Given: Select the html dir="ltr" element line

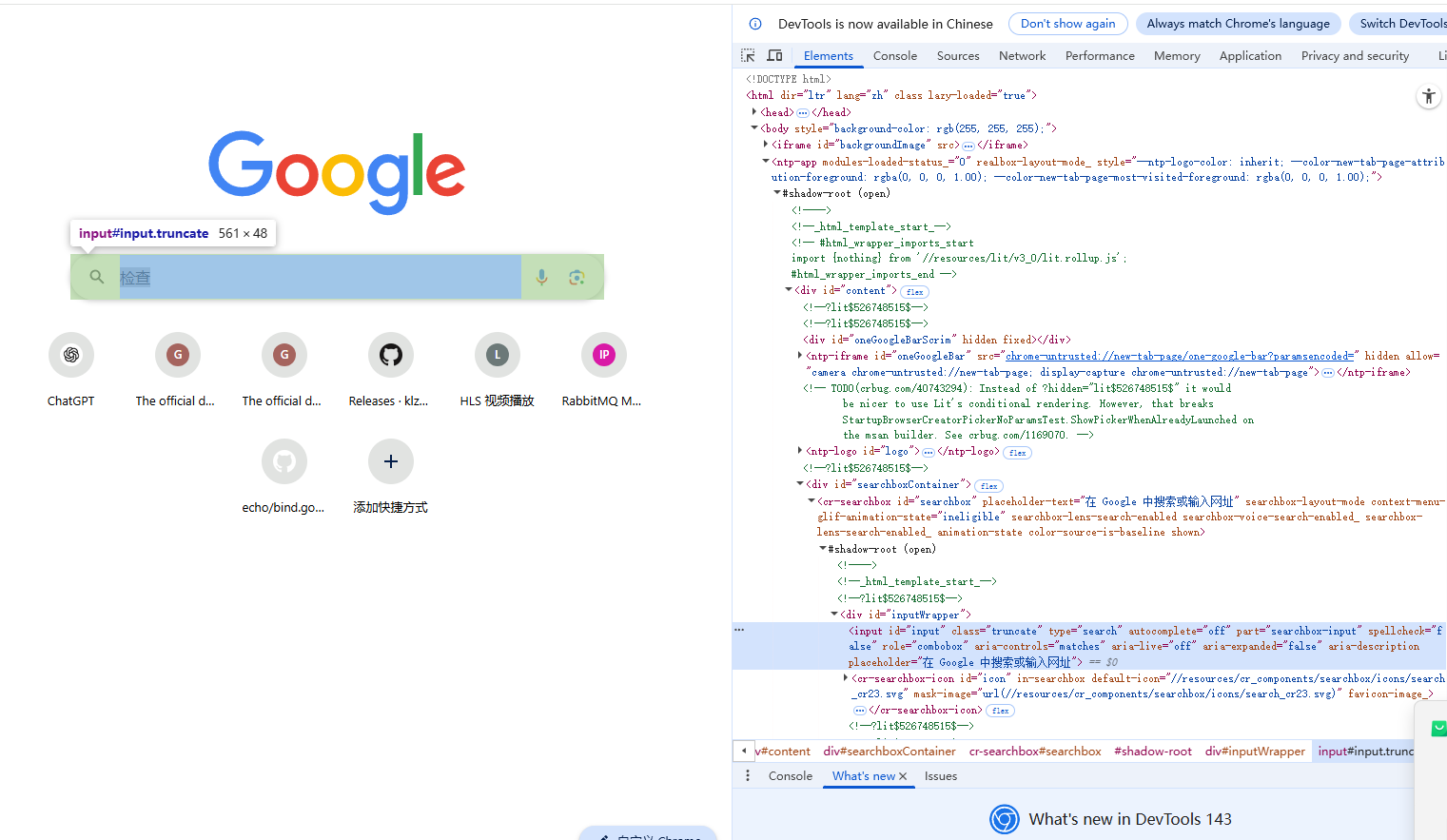Looking at the screenshot, I should tap(891, 95).
